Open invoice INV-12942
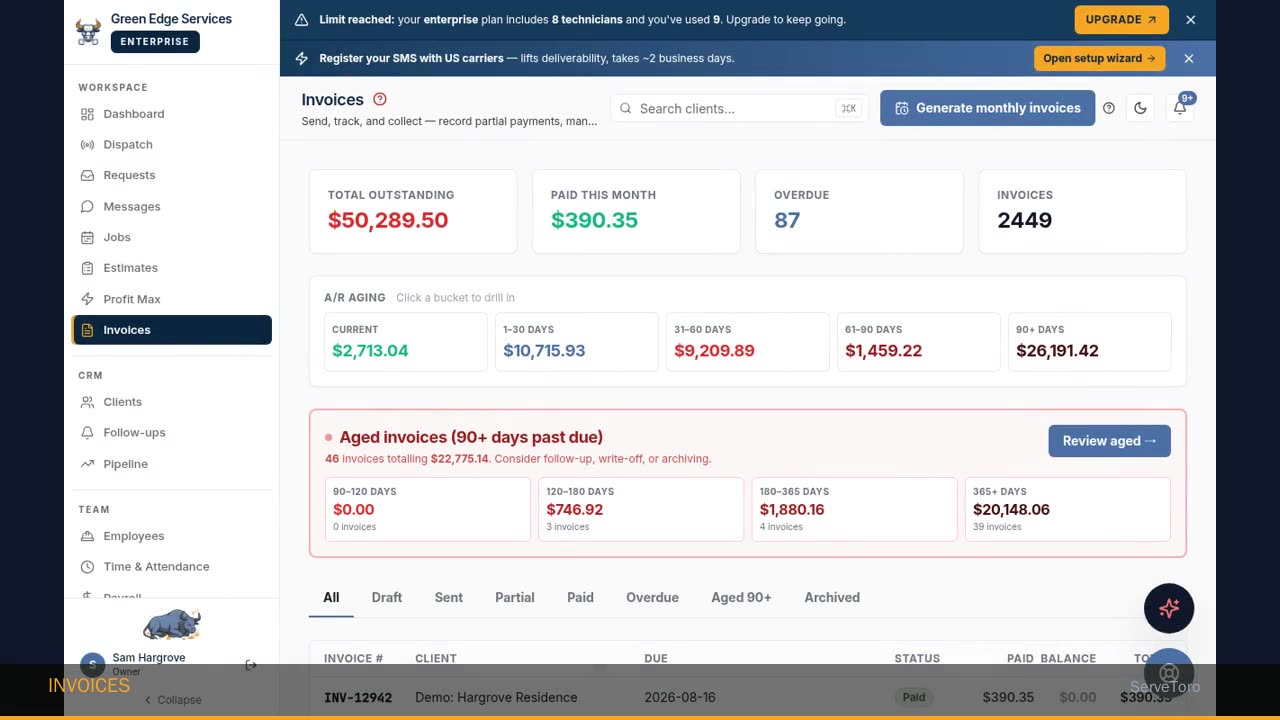This screenshot has width=1280, height=720. pos(358,697)
